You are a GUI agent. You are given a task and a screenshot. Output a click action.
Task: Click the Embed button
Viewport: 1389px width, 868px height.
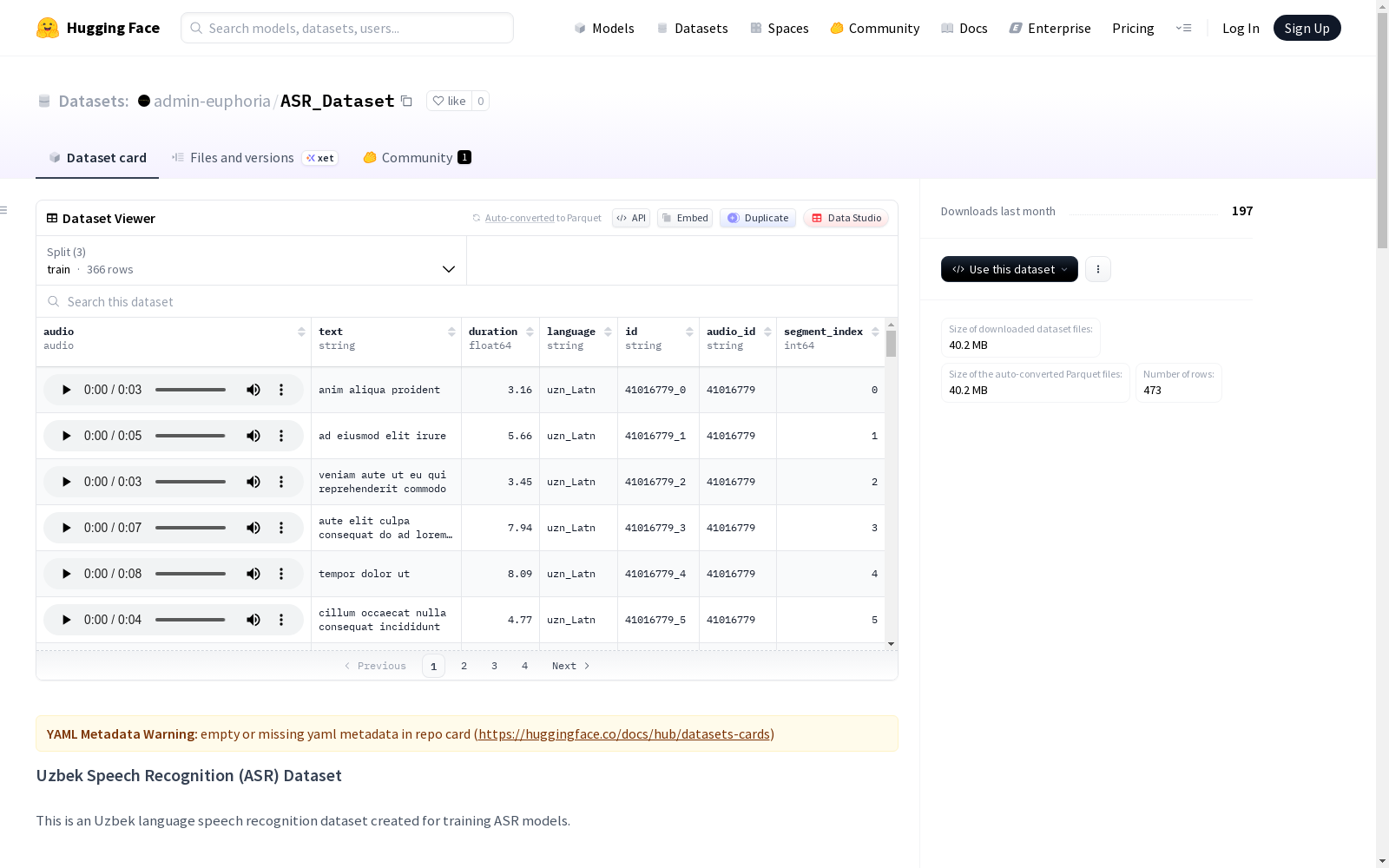pyautogui.click(x=685, y=218)
